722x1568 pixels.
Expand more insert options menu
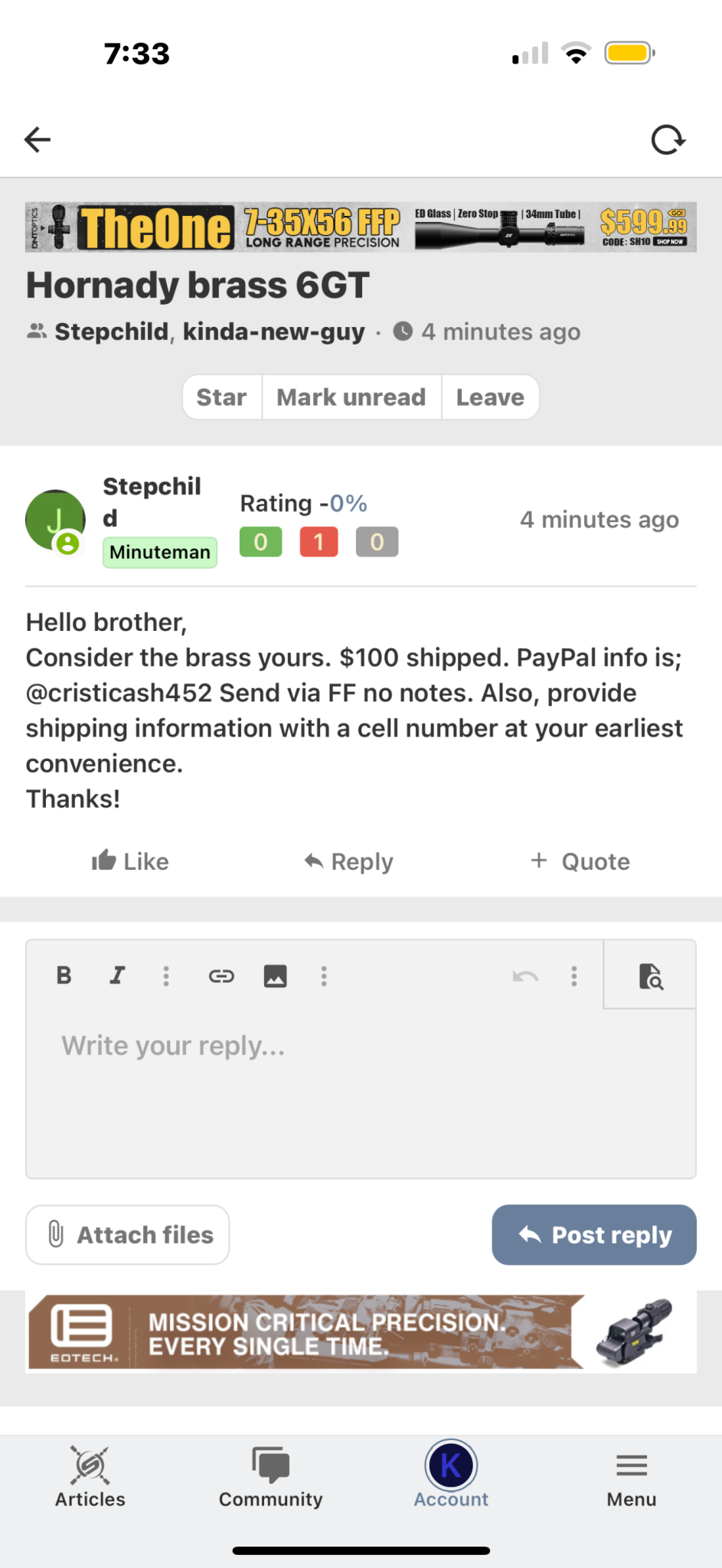click(x=324, y=975)
